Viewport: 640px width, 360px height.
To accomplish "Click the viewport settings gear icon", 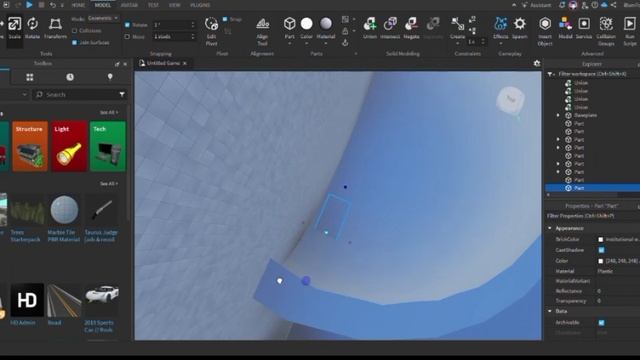I will 537,63.
